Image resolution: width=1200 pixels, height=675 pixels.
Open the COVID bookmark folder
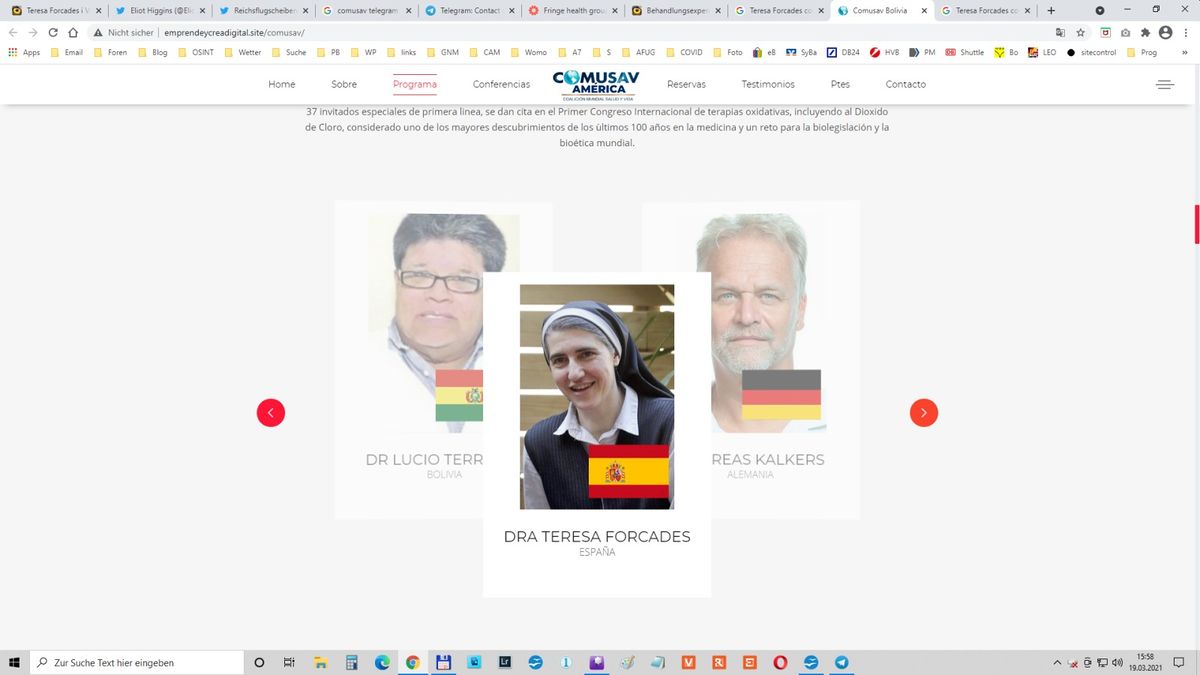point(685,52)
